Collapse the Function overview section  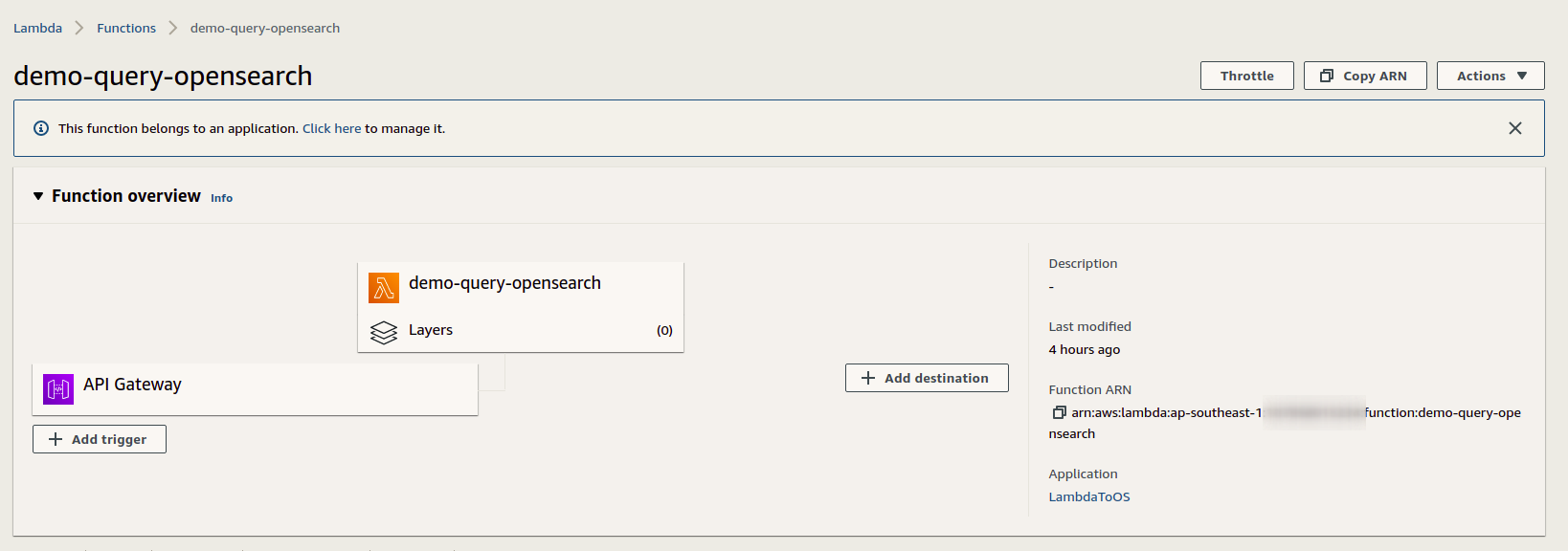(x=38, y=196)
